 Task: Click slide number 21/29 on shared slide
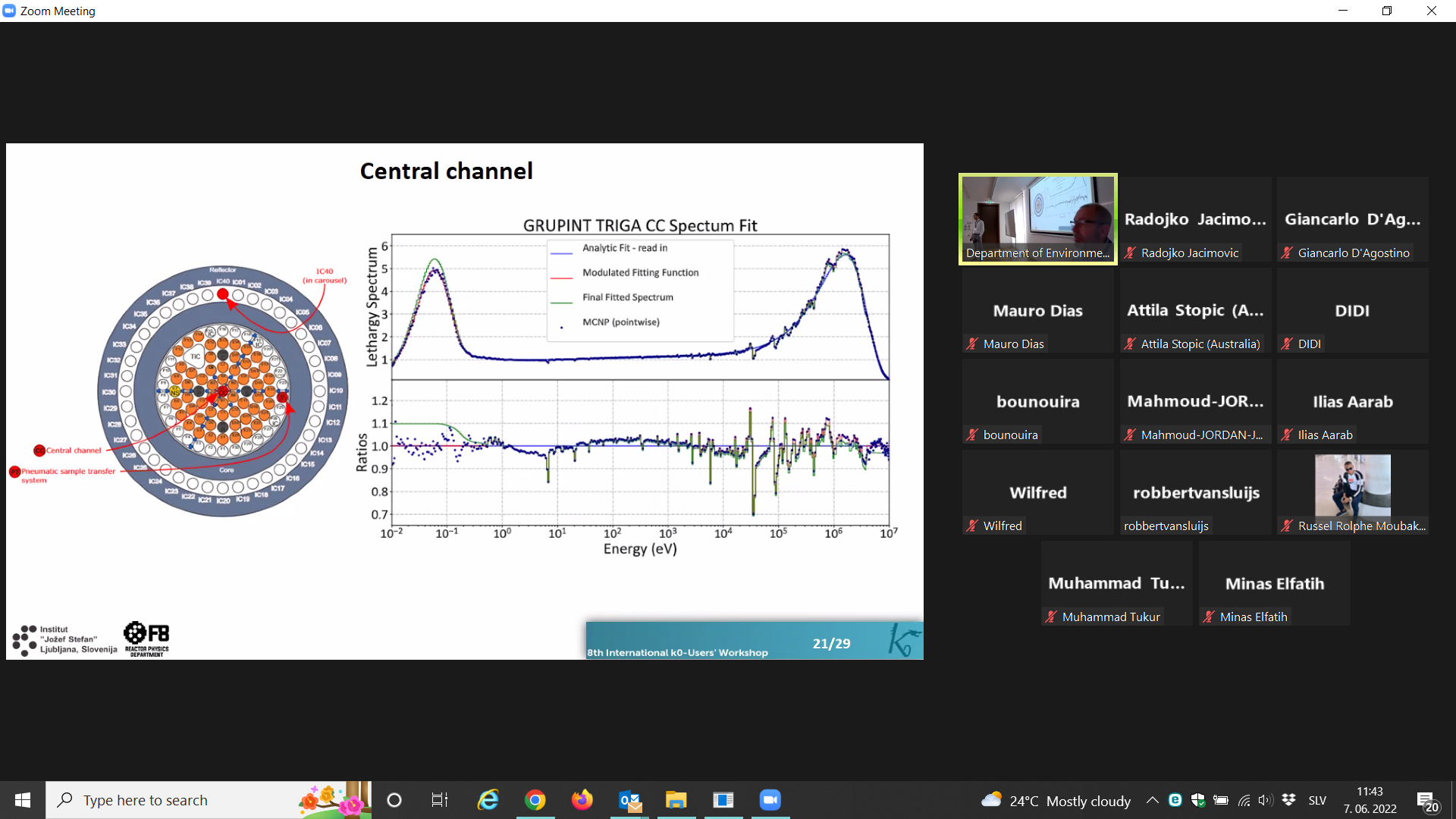831,643
